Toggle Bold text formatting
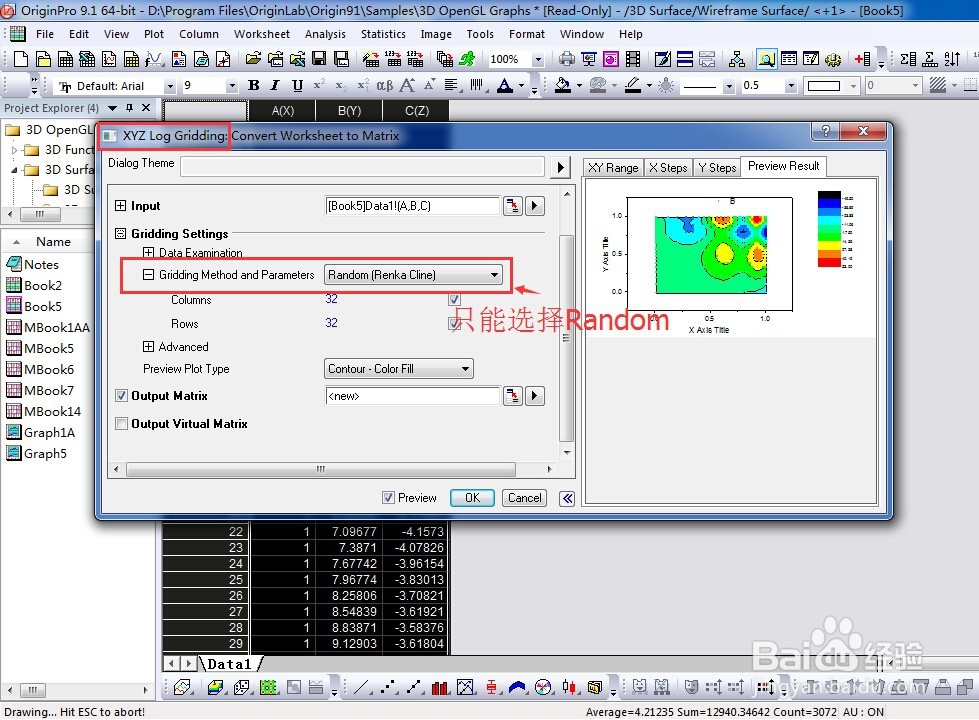Image resolution: width=979 pixels, height=720 pixels. point(253,86)
